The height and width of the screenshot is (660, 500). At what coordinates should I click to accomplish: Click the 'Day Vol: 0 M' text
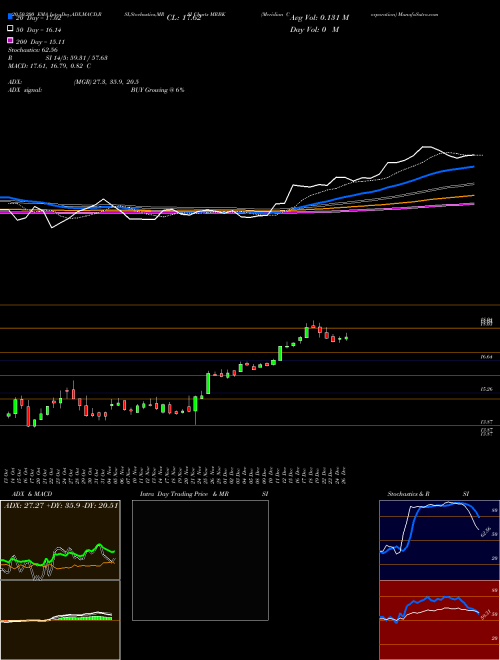[x=314, y=29]
